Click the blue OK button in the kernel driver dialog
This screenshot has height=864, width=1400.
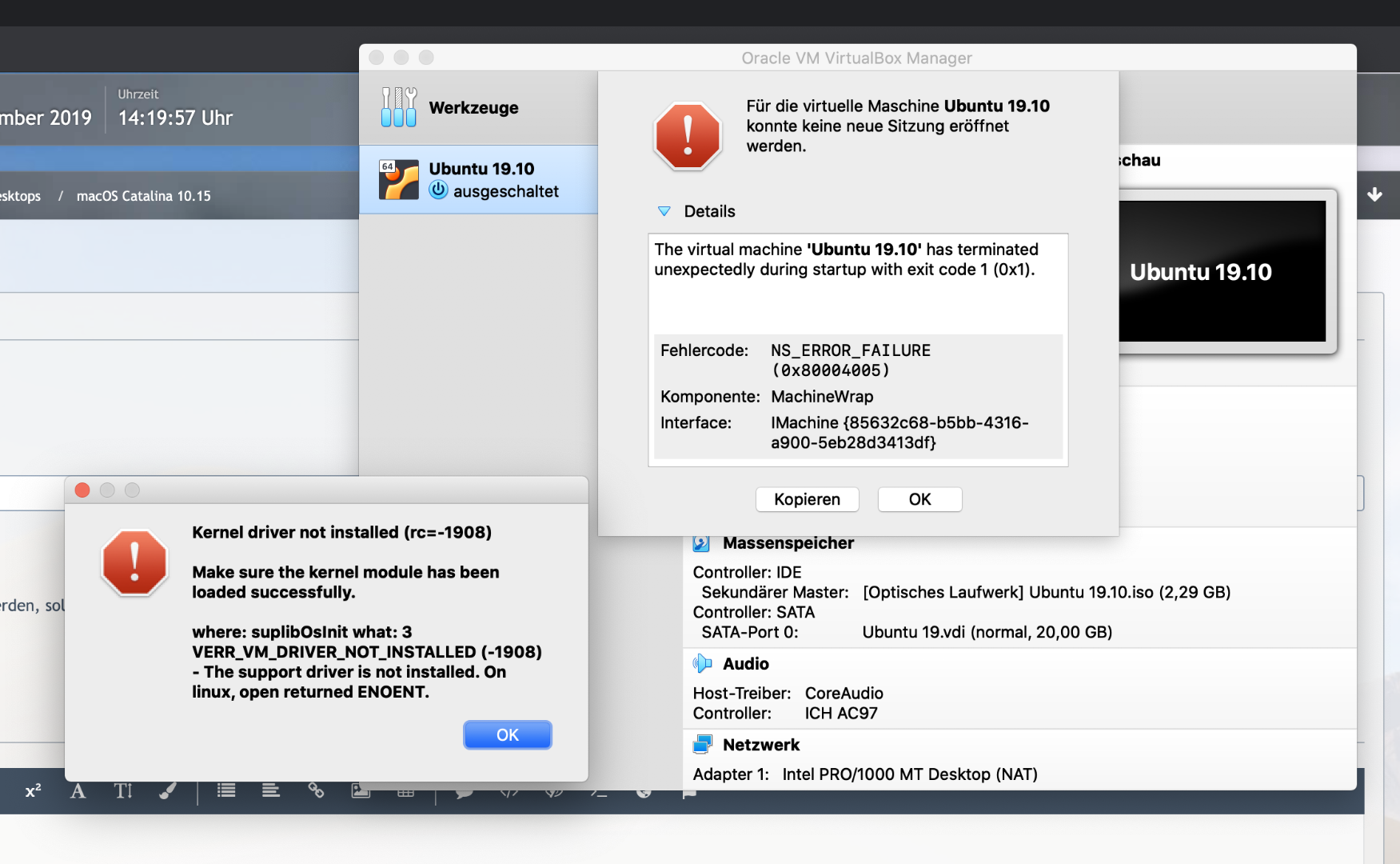coord(508,735)
